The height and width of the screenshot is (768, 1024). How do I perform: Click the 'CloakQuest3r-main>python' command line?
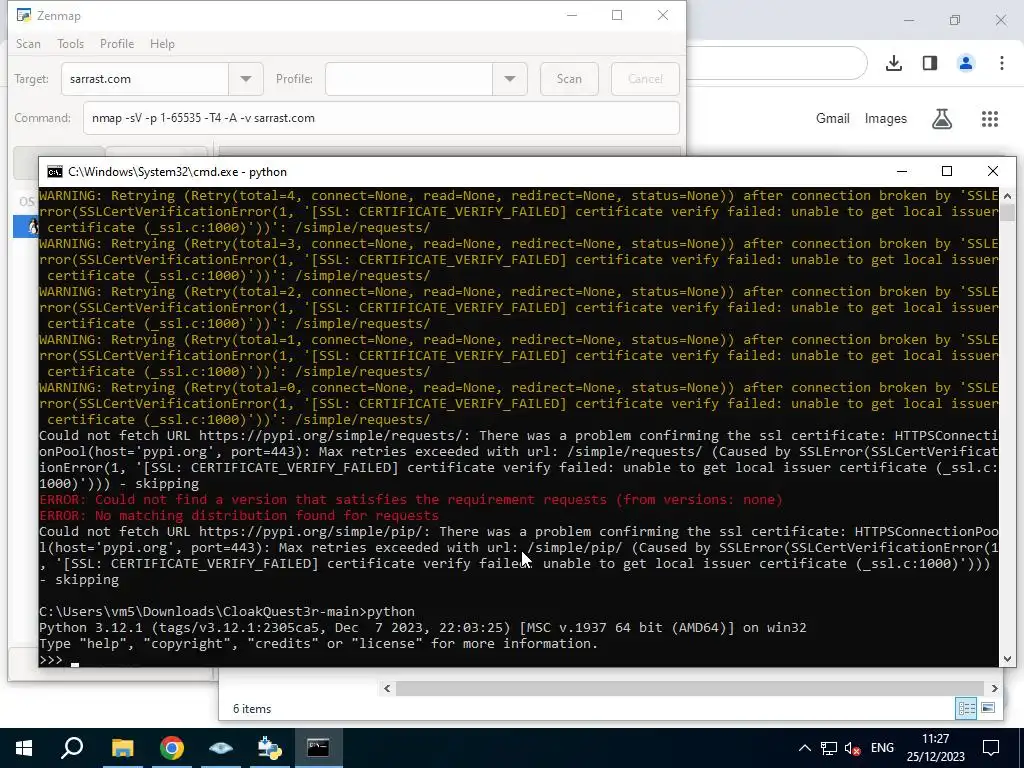click(x=227, y=612)
